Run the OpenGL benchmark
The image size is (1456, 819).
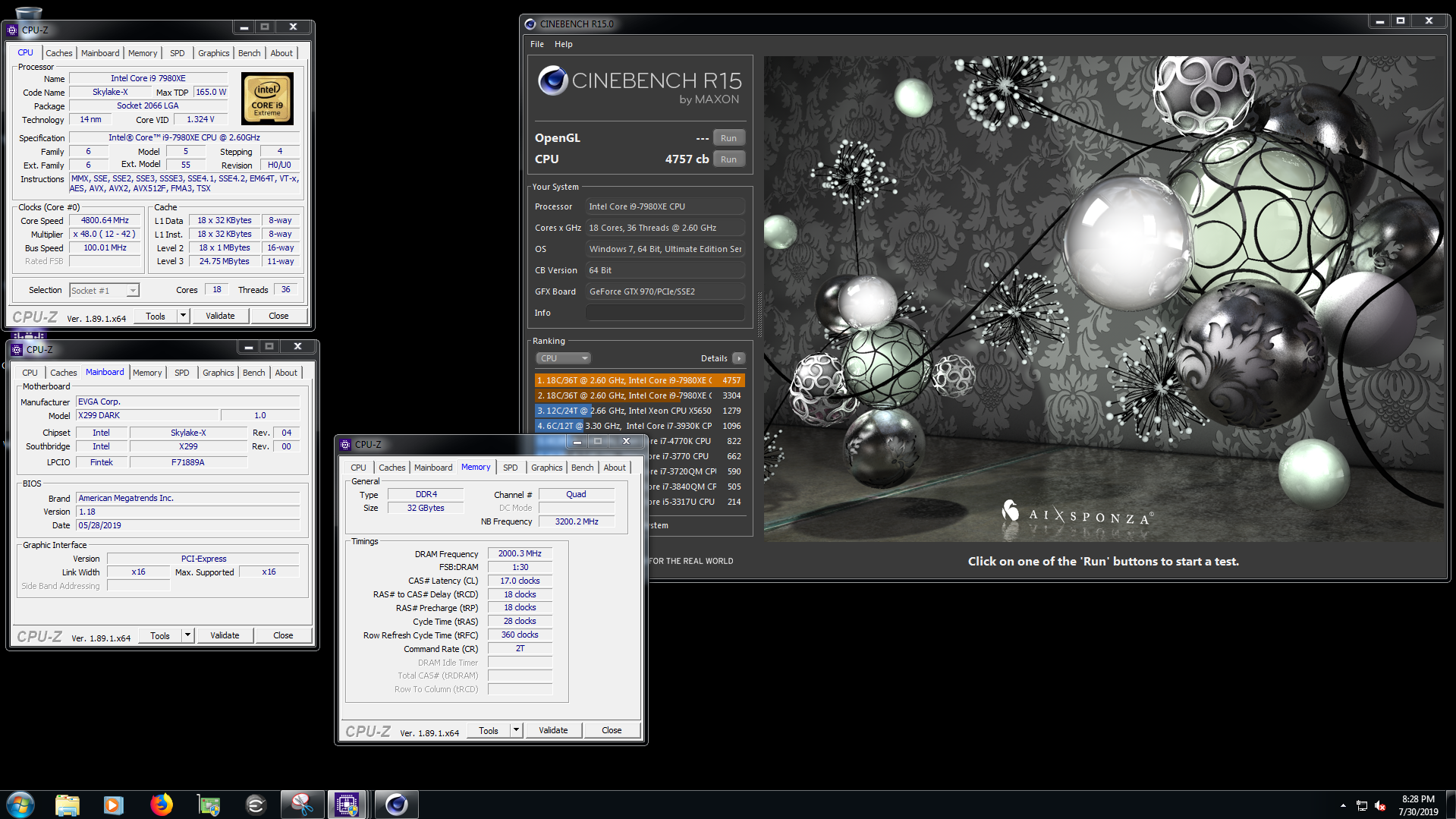[x=728, y=138]
